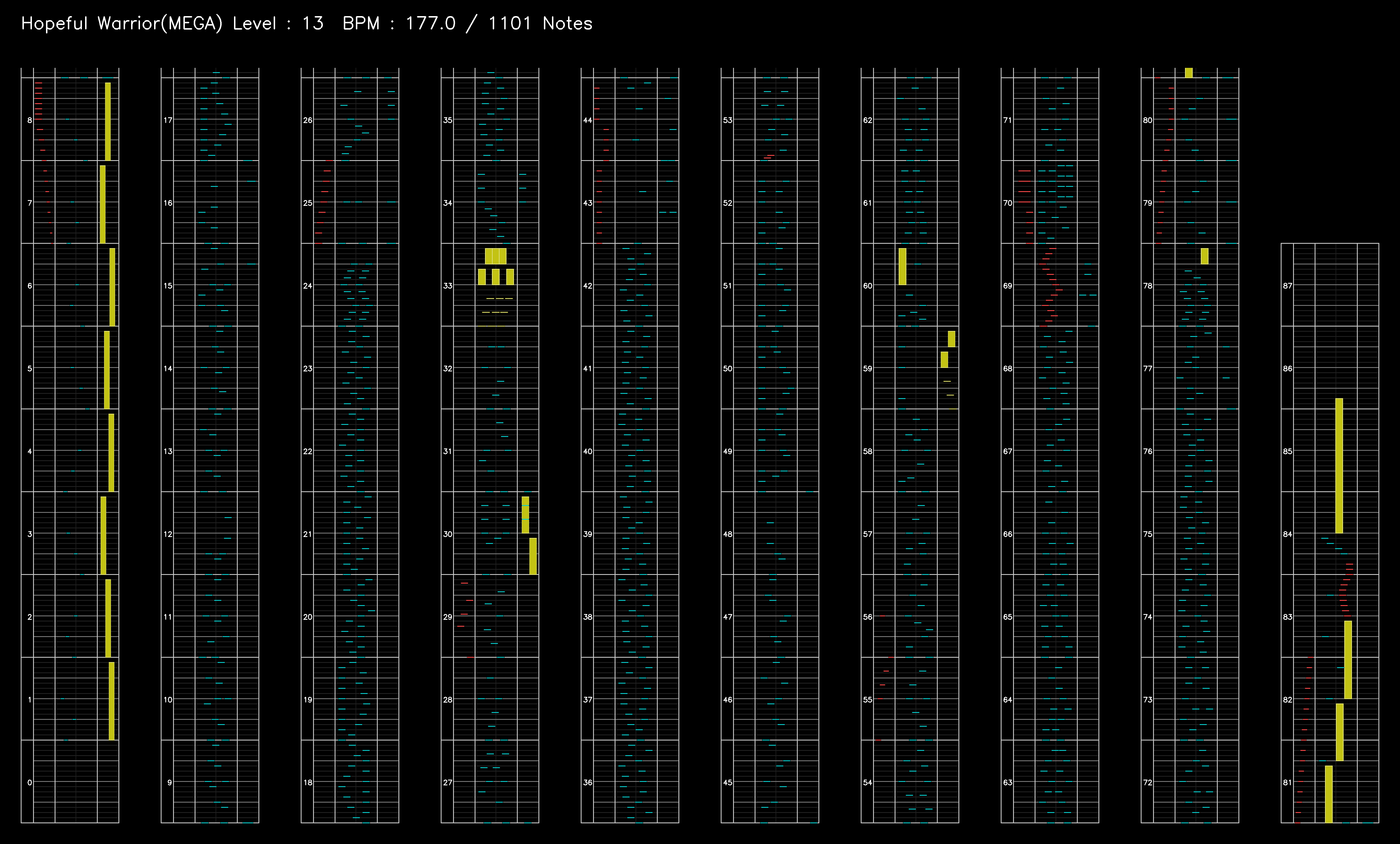Select the yellow long note in measure 8
This screenshot has height=844, width=1400.
pos(108,122)
